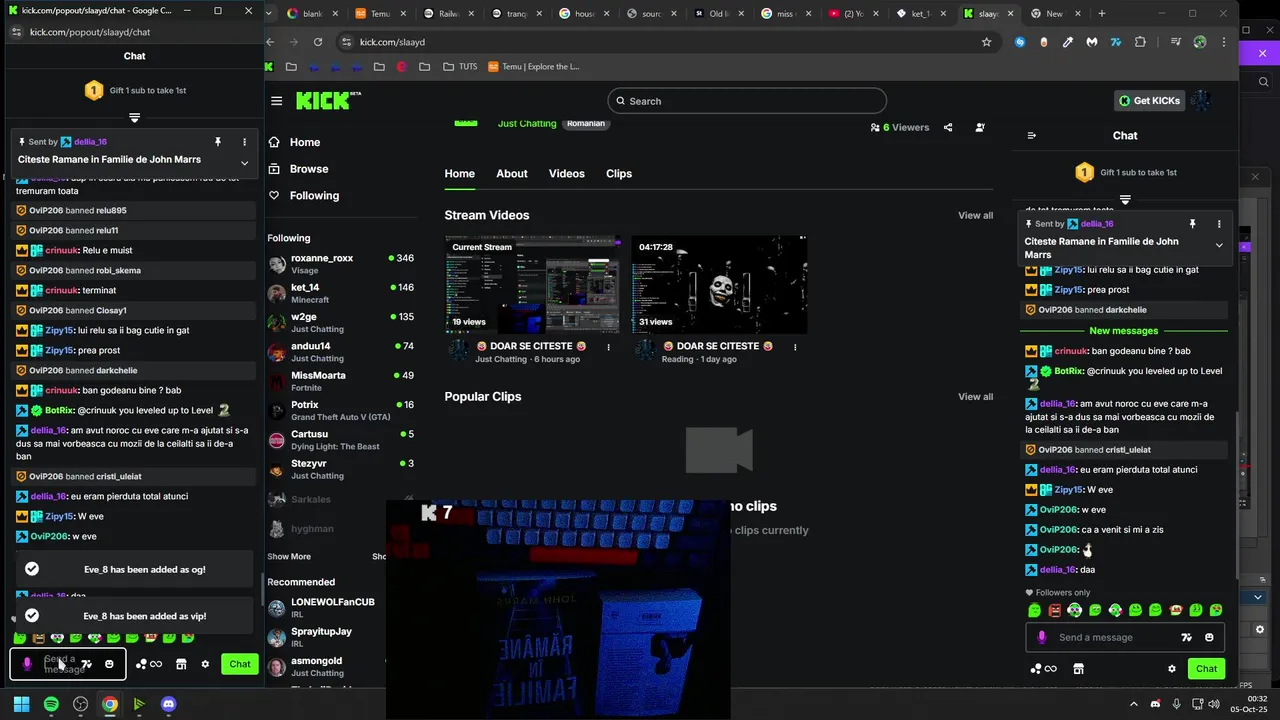This screenshot has width=1280, height=720.
Task: Click View all beside Popular Clips
Action: [976, 397]
